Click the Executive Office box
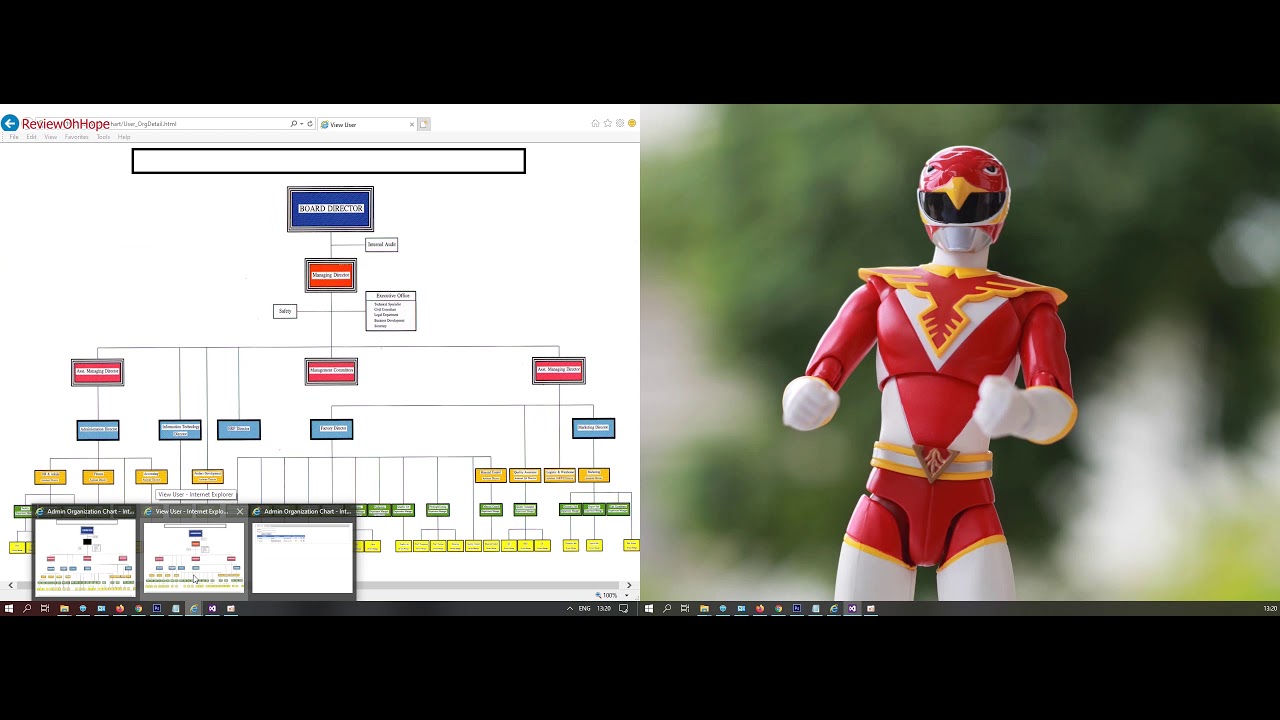Viewport: 1280px width, 720px height. point(391,311)
